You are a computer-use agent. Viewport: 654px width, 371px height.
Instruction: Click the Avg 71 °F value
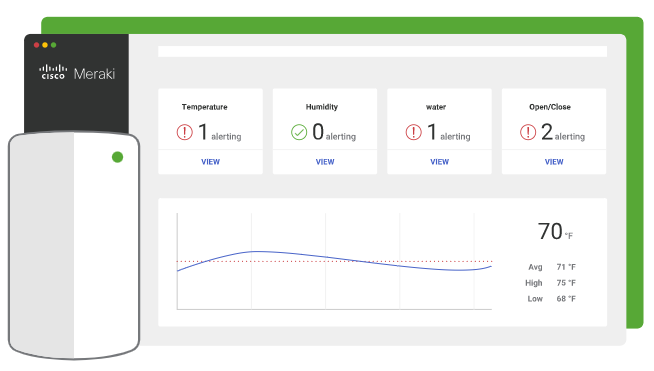tap(566, 267)
